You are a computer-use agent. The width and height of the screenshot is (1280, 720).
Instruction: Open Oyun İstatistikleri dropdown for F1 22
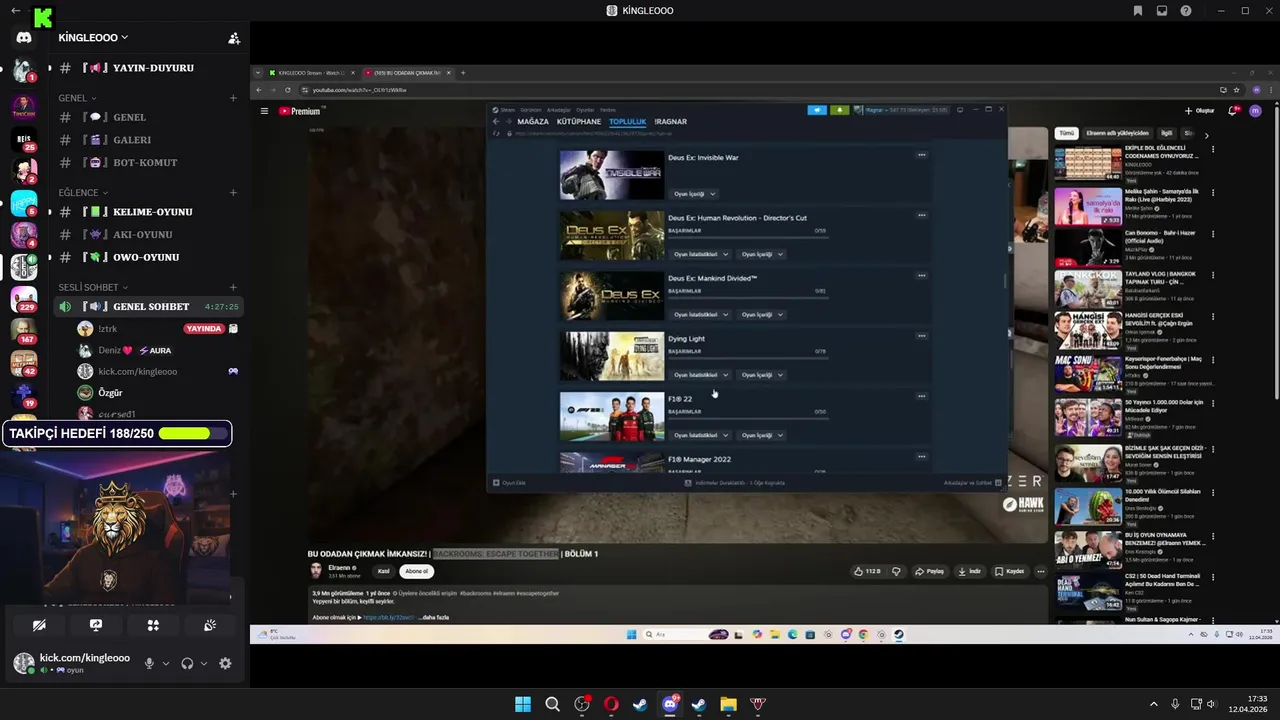tap(701, 435)
